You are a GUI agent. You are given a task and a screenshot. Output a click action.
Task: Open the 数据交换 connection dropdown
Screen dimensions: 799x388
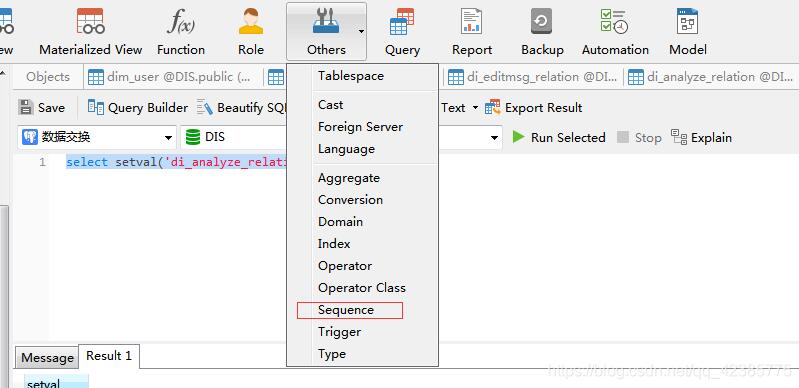97,137
